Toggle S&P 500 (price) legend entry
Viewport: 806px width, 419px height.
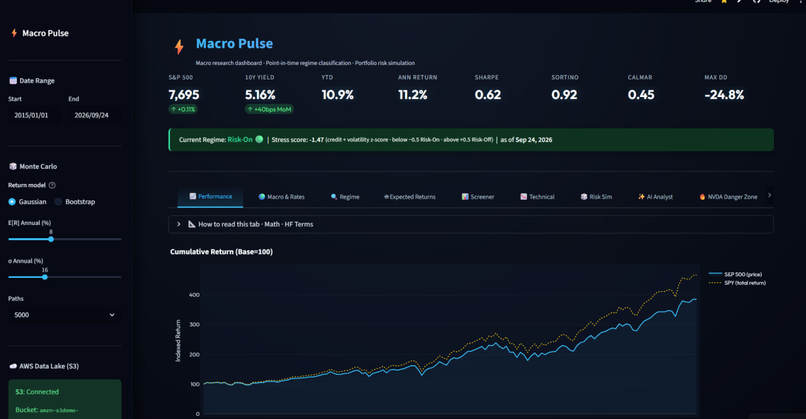(735, 274)
